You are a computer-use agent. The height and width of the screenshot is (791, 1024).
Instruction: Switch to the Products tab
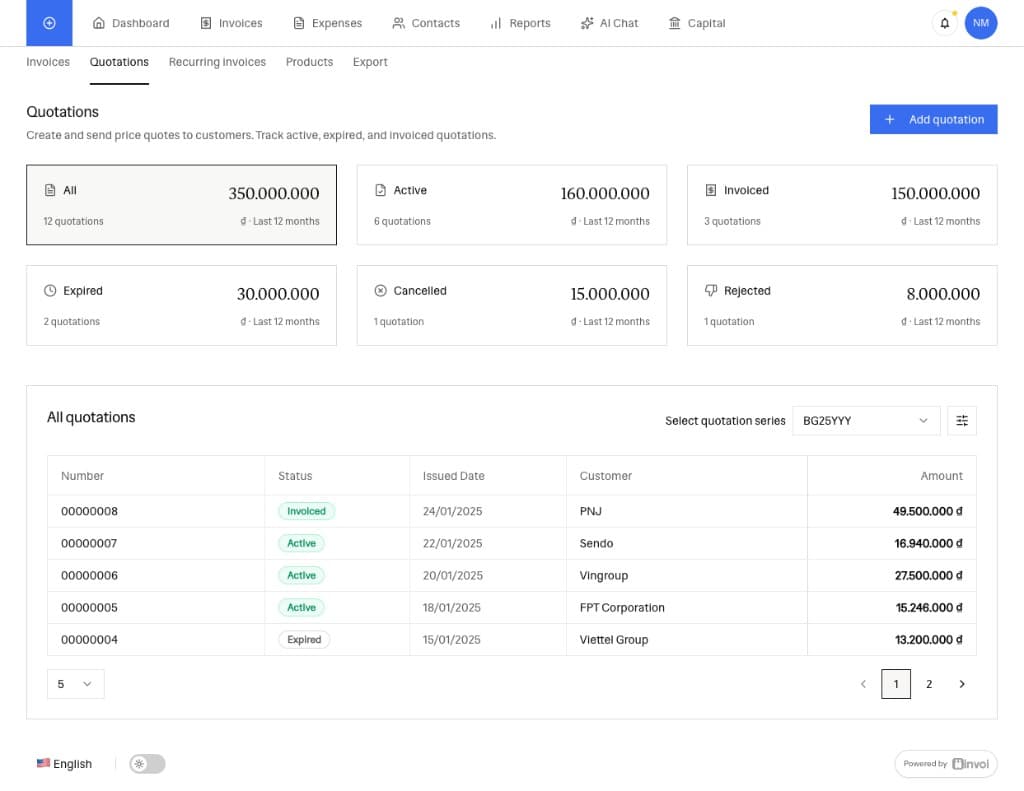tap(309, 62)
